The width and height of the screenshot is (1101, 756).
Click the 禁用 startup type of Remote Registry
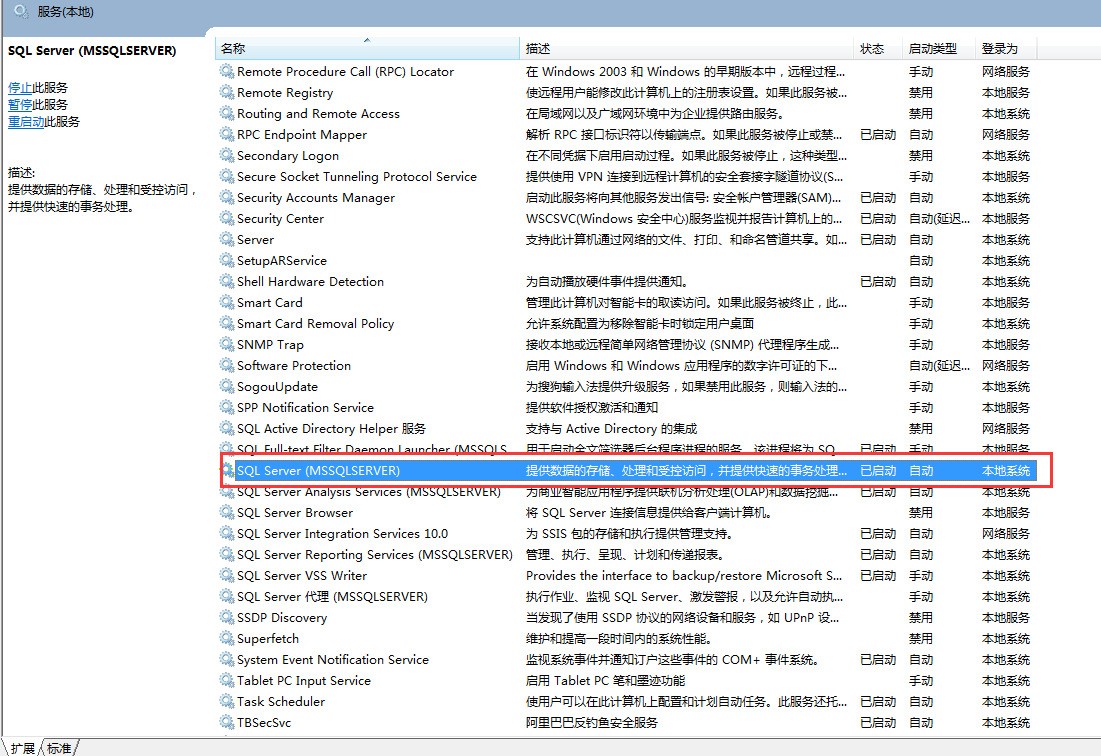coord(921,92)
